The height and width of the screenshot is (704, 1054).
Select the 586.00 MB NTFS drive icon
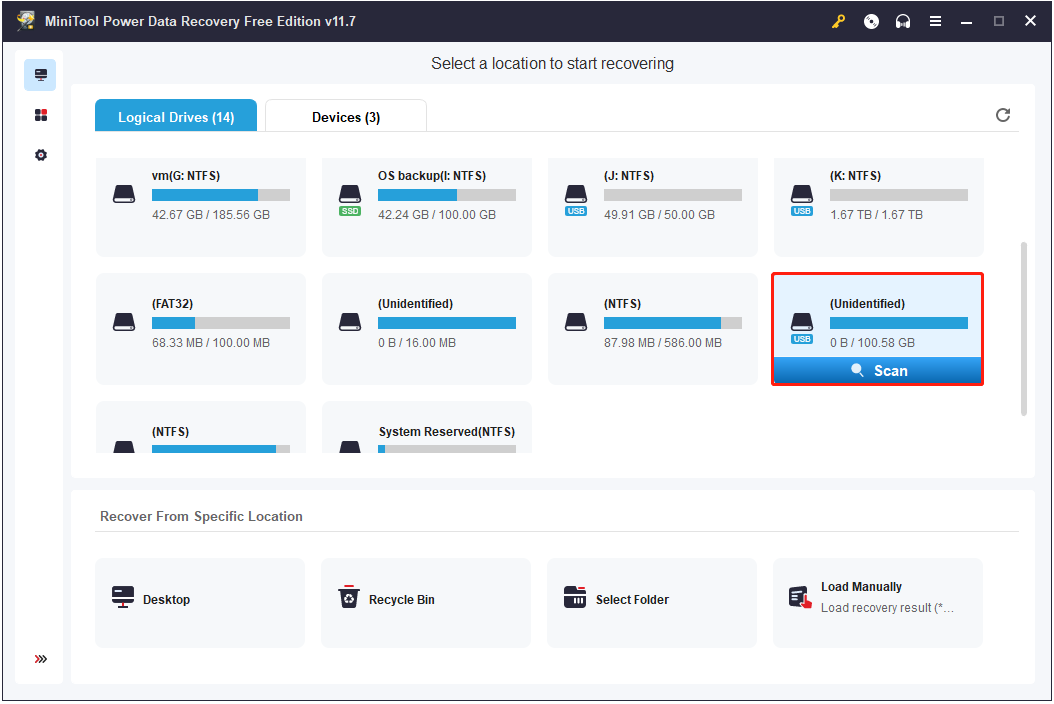pos(576,322)
